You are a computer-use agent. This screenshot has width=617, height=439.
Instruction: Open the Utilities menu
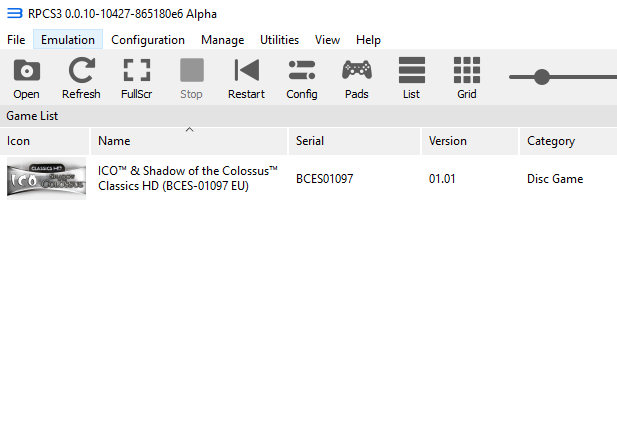point(279,40)
